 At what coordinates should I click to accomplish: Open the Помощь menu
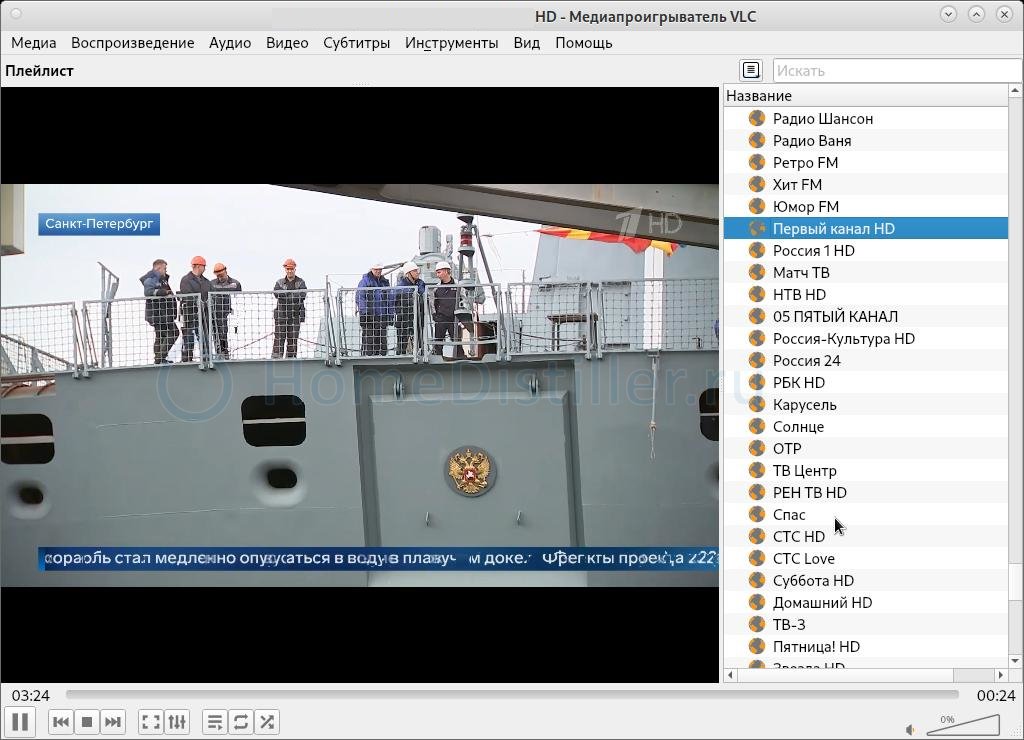(583, 43)
